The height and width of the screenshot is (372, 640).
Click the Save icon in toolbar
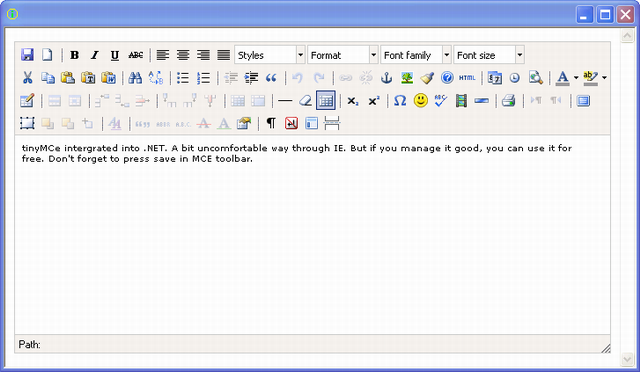tap(27, 55)
